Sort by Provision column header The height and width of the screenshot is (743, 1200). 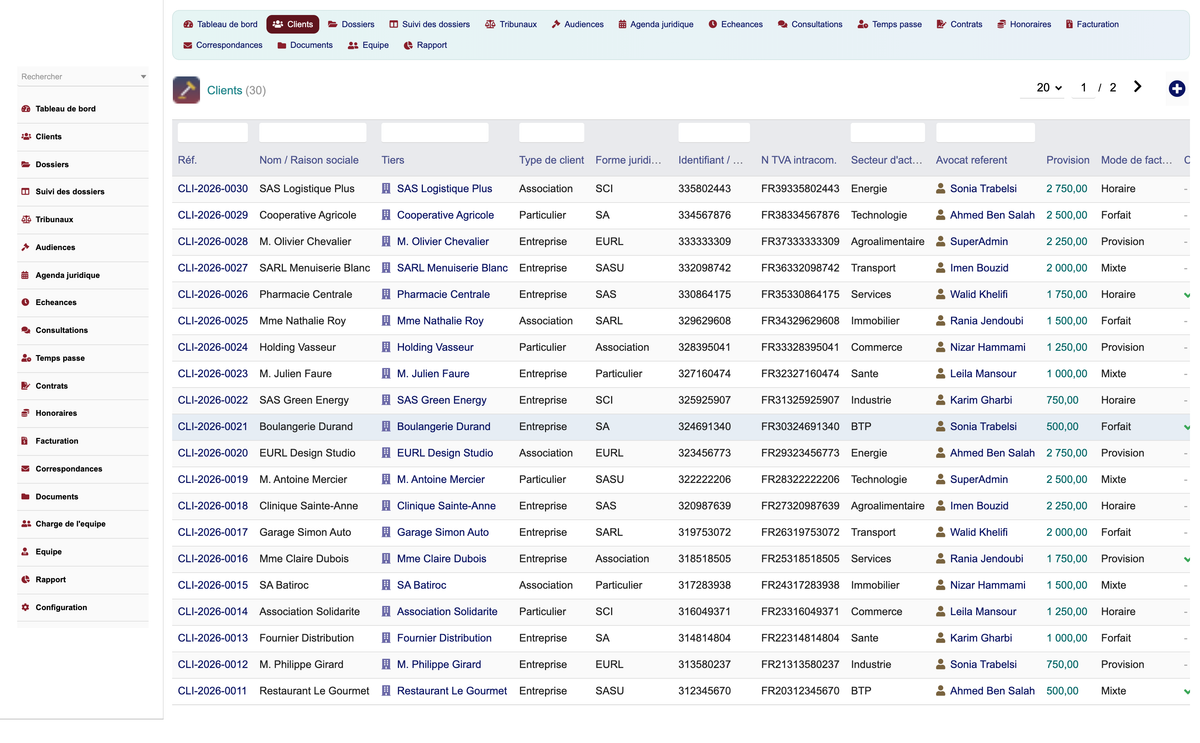tap(1068, 160)
